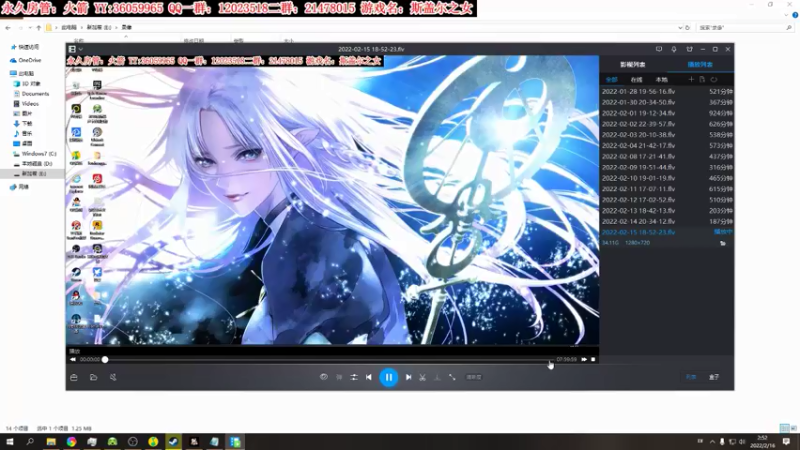Open the toolbox icon in the player
Screen dimensions: 800x450
(74, 378)
